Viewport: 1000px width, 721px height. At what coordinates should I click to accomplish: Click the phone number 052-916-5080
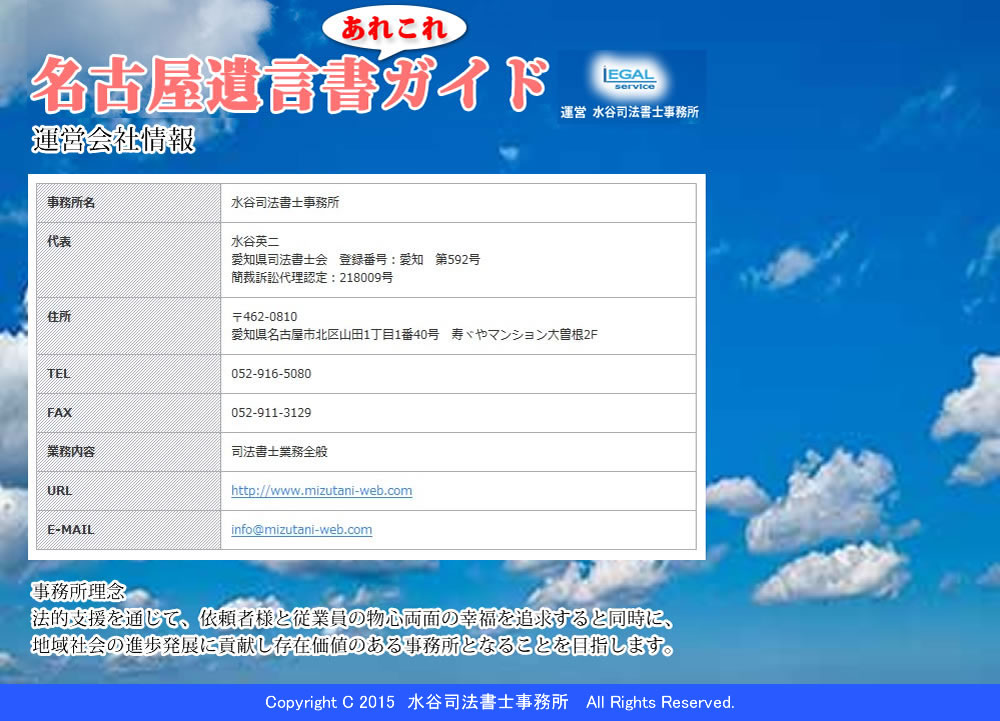271,374
